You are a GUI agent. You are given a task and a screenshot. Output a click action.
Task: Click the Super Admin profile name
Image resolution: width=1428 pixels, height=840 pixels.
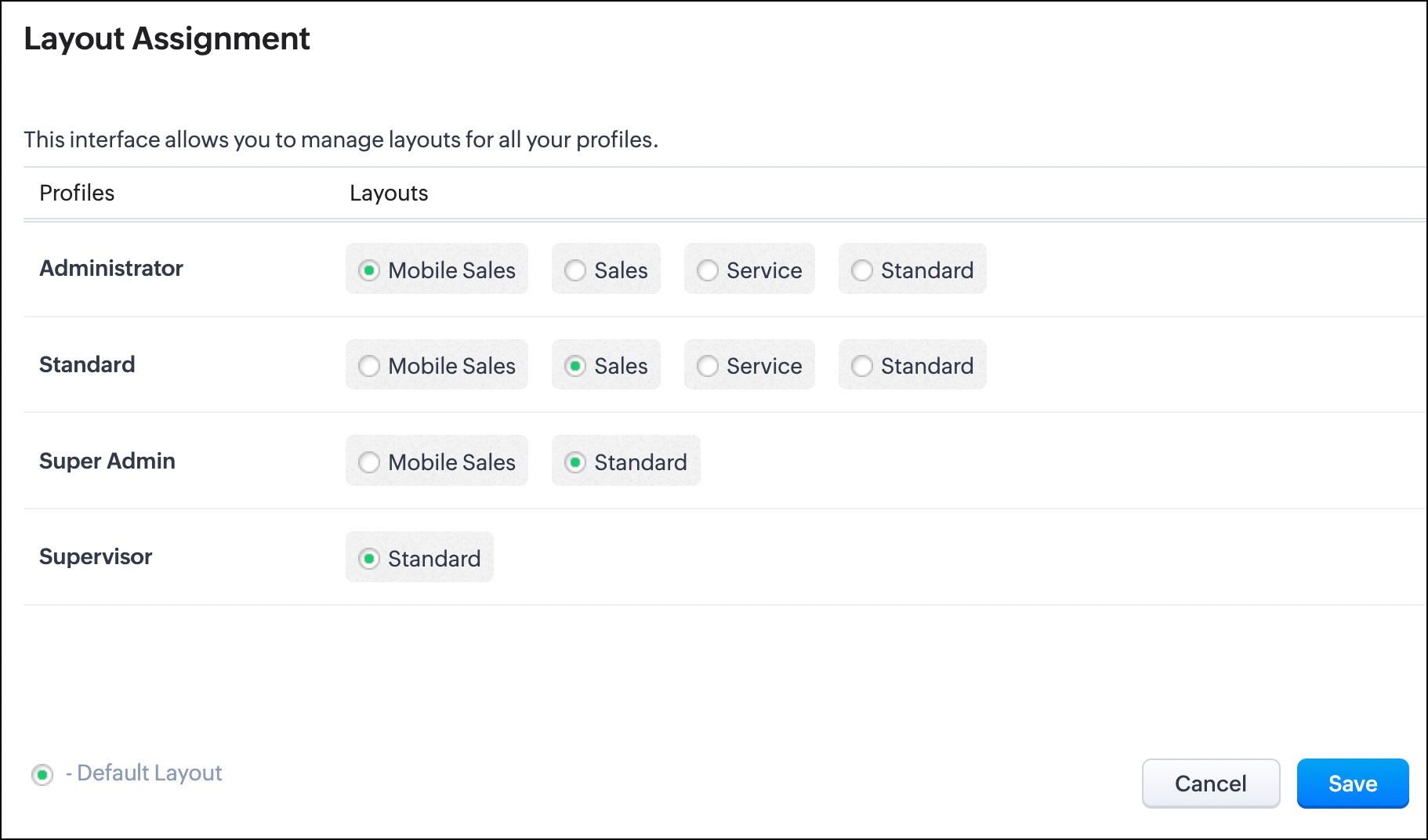pyautogui.click(x=107, y=461)
